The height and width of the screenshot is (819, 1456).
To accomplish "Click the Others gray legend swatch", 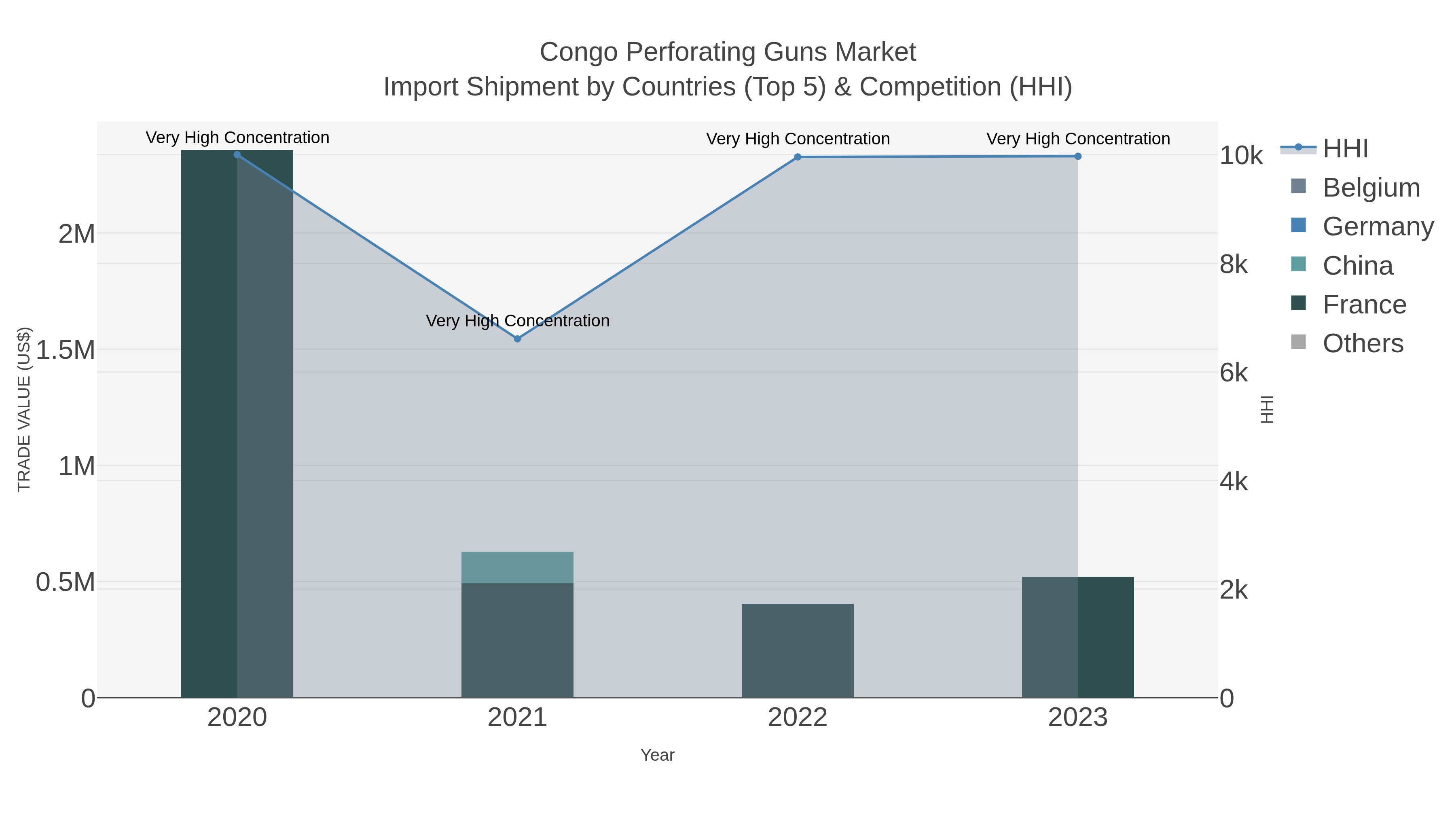I will click(x=1299, y=342).
